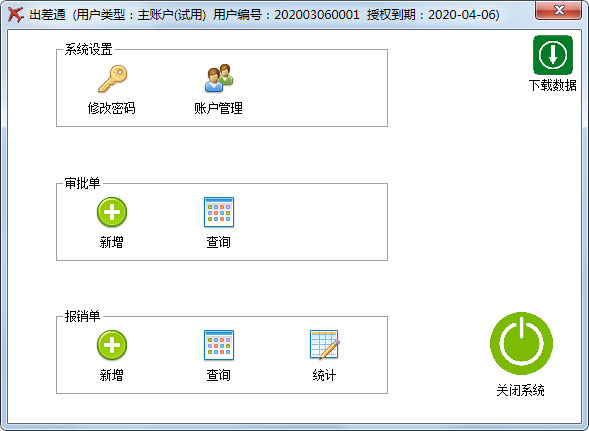Click the large green power icon
This screenshot has width=589, height=431.
tap(521, 343)
